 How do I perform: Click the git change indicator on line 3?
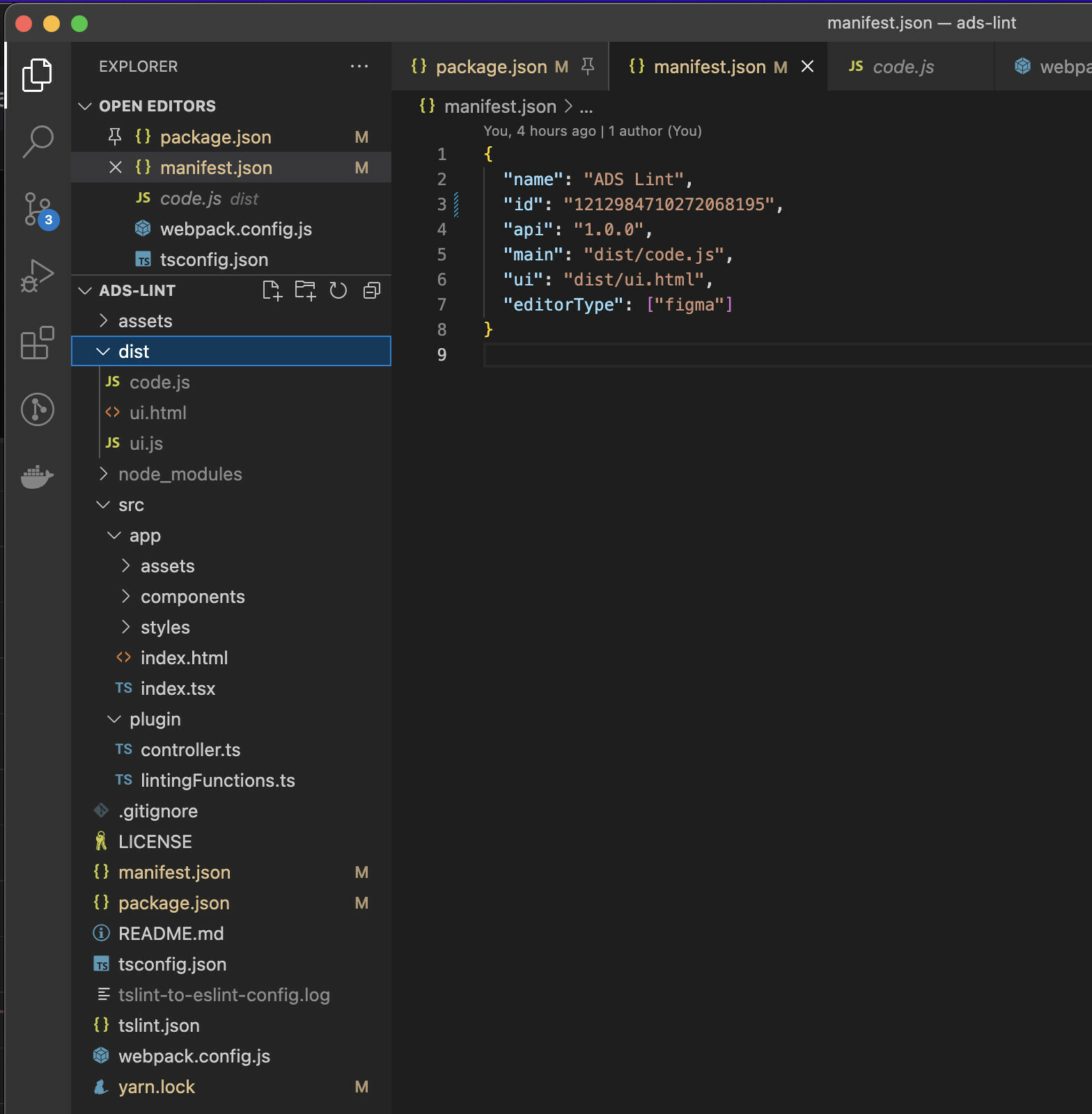pyautogui.click(x=456, y=205)
